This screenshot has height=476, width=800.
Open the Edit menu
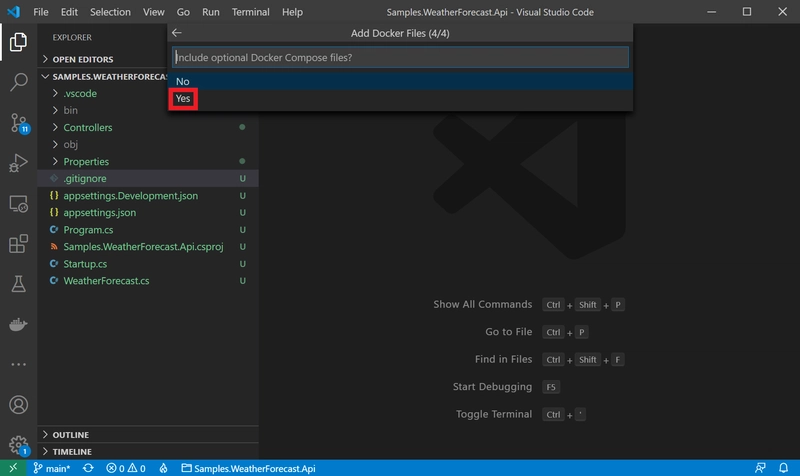click(69, 12)
